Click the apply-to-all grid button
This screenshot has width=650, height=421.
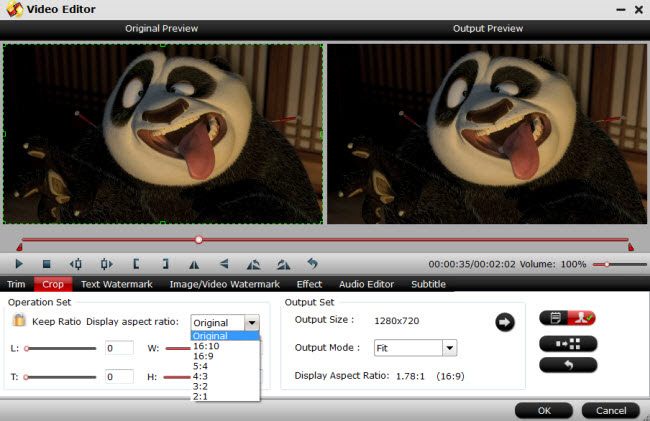click(568, 344)
